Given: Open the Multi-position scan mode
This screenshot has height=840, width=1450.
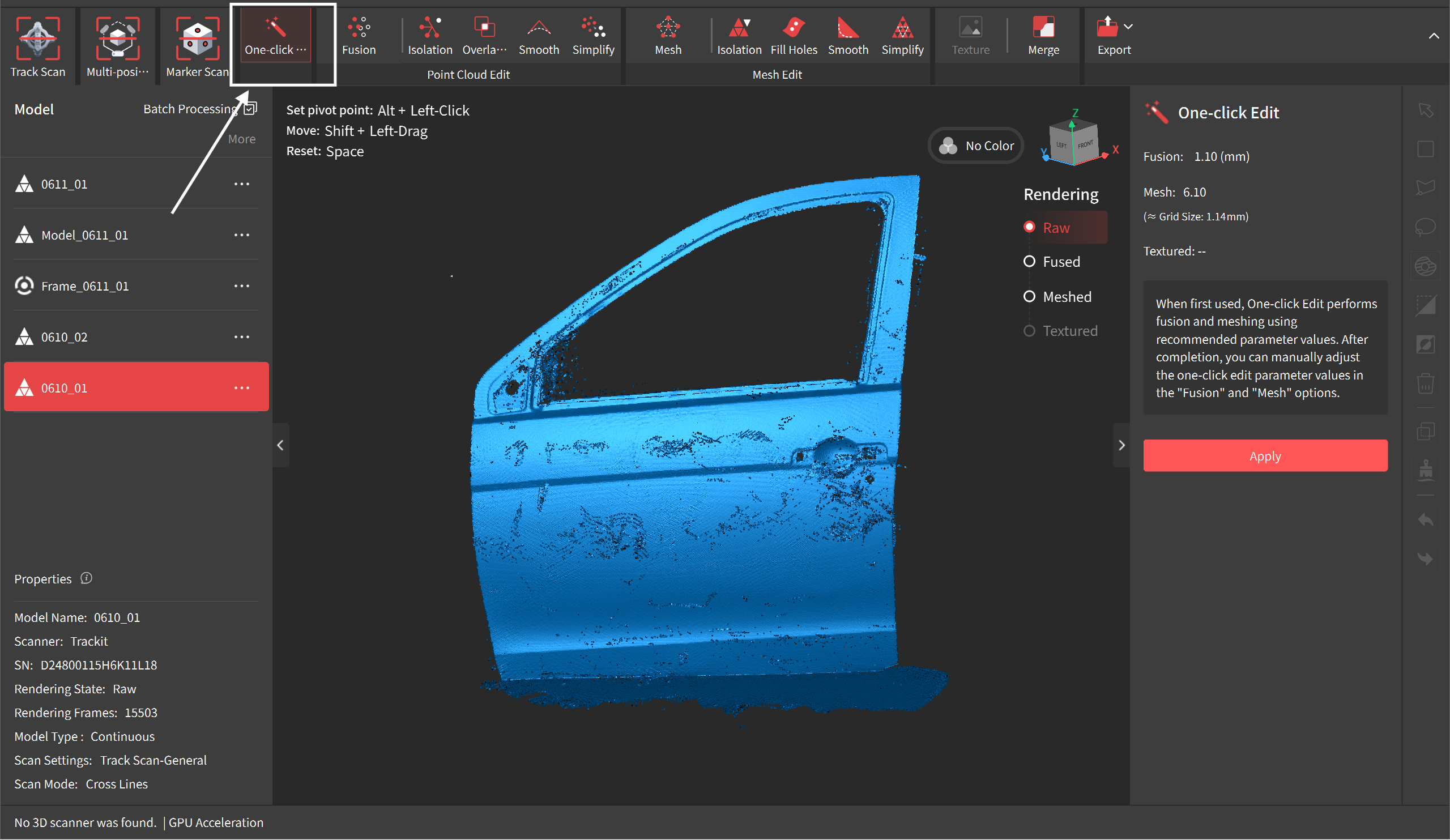Looking at the screenshot, I should (x=117, y=46).
